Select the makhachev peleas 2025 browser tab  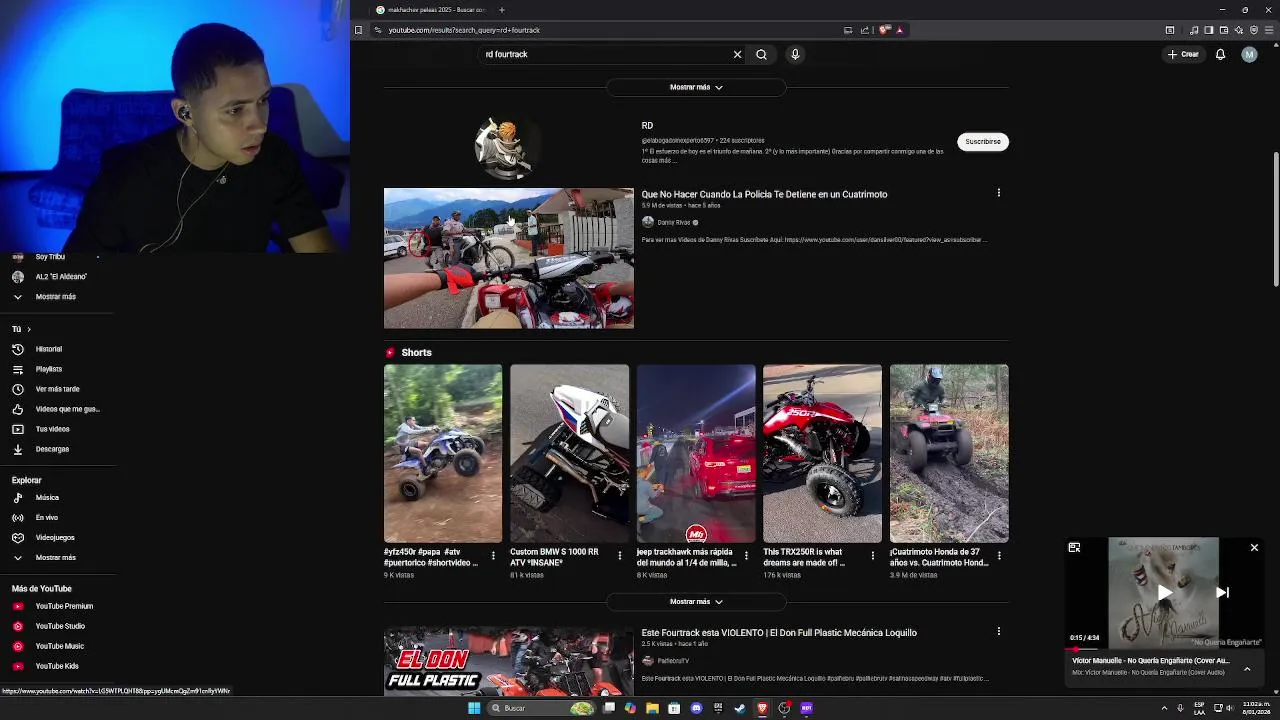(x=433, y=10)
